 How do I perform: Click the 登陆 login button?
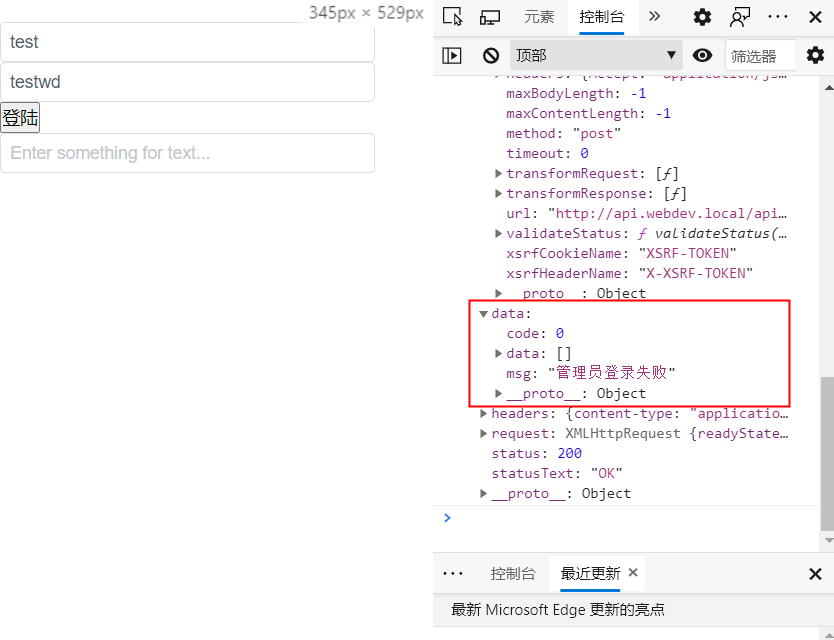(20, 118)
